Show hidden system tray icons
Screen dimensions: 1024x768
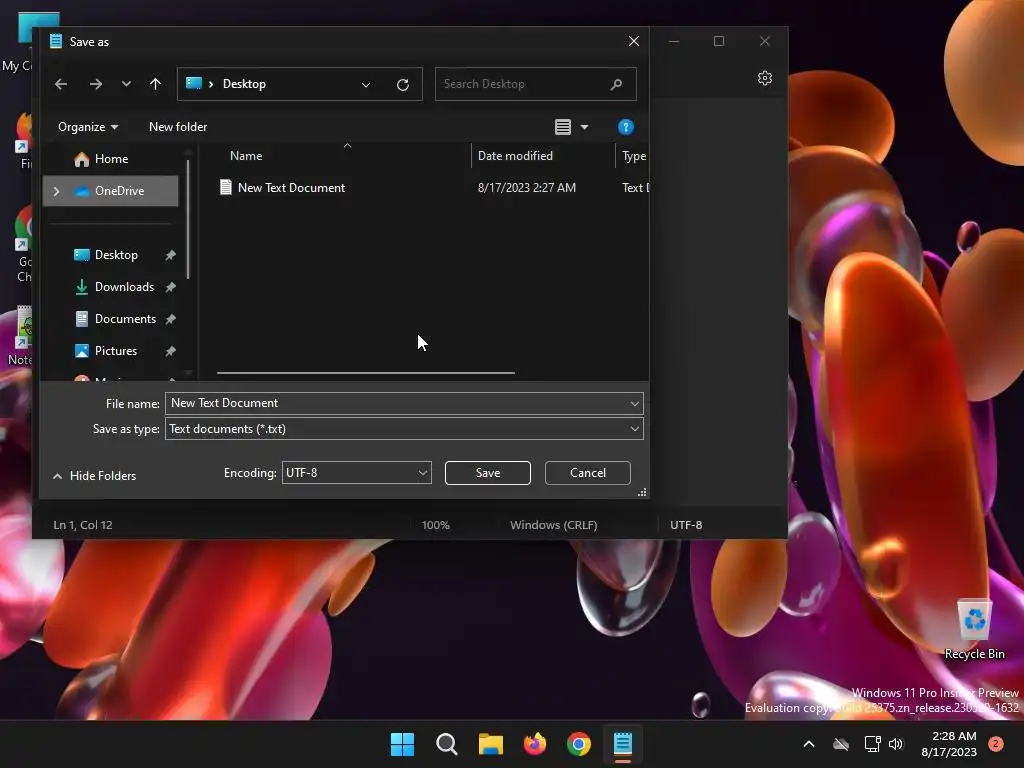click(x=808, y=744)
